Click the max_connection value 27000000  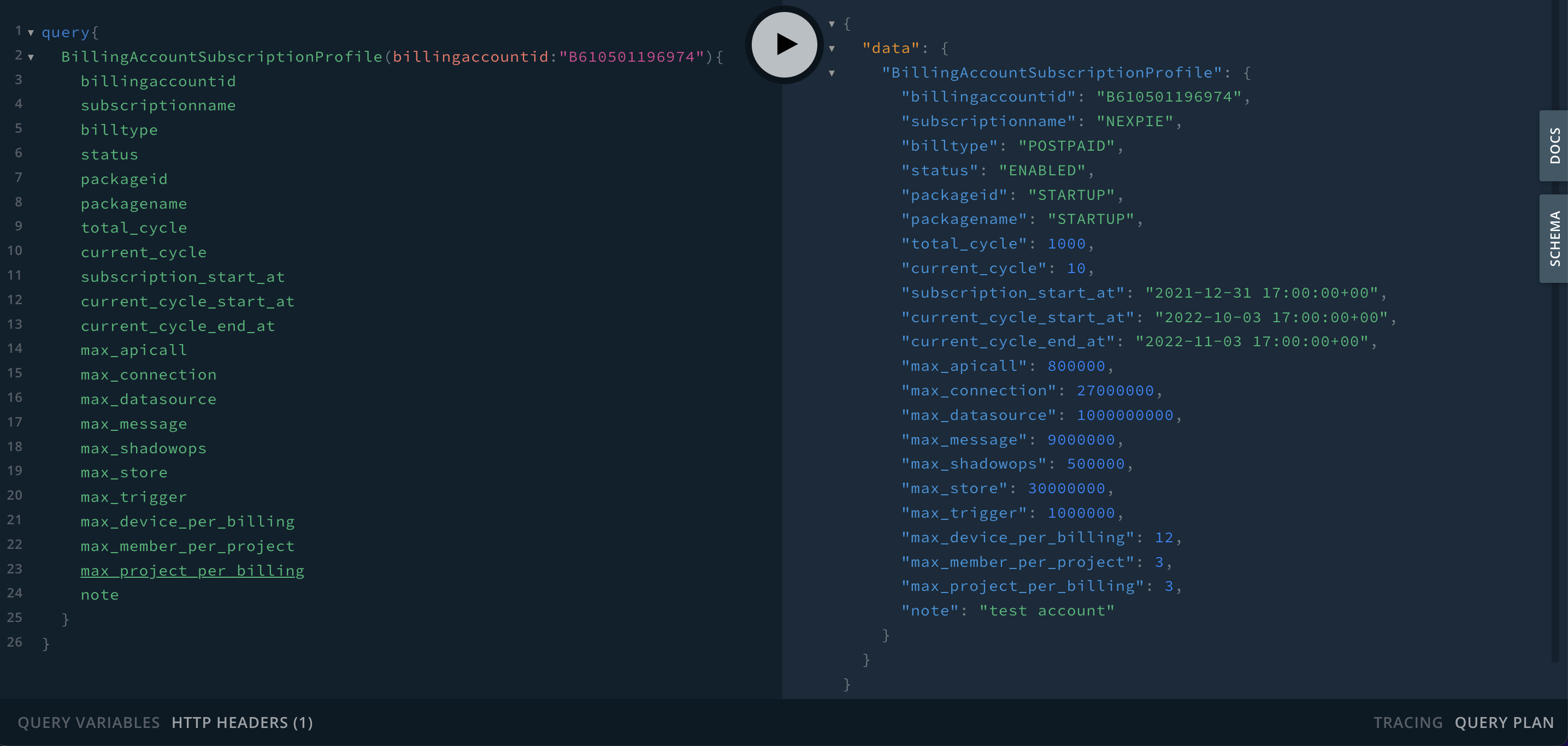1115,390
